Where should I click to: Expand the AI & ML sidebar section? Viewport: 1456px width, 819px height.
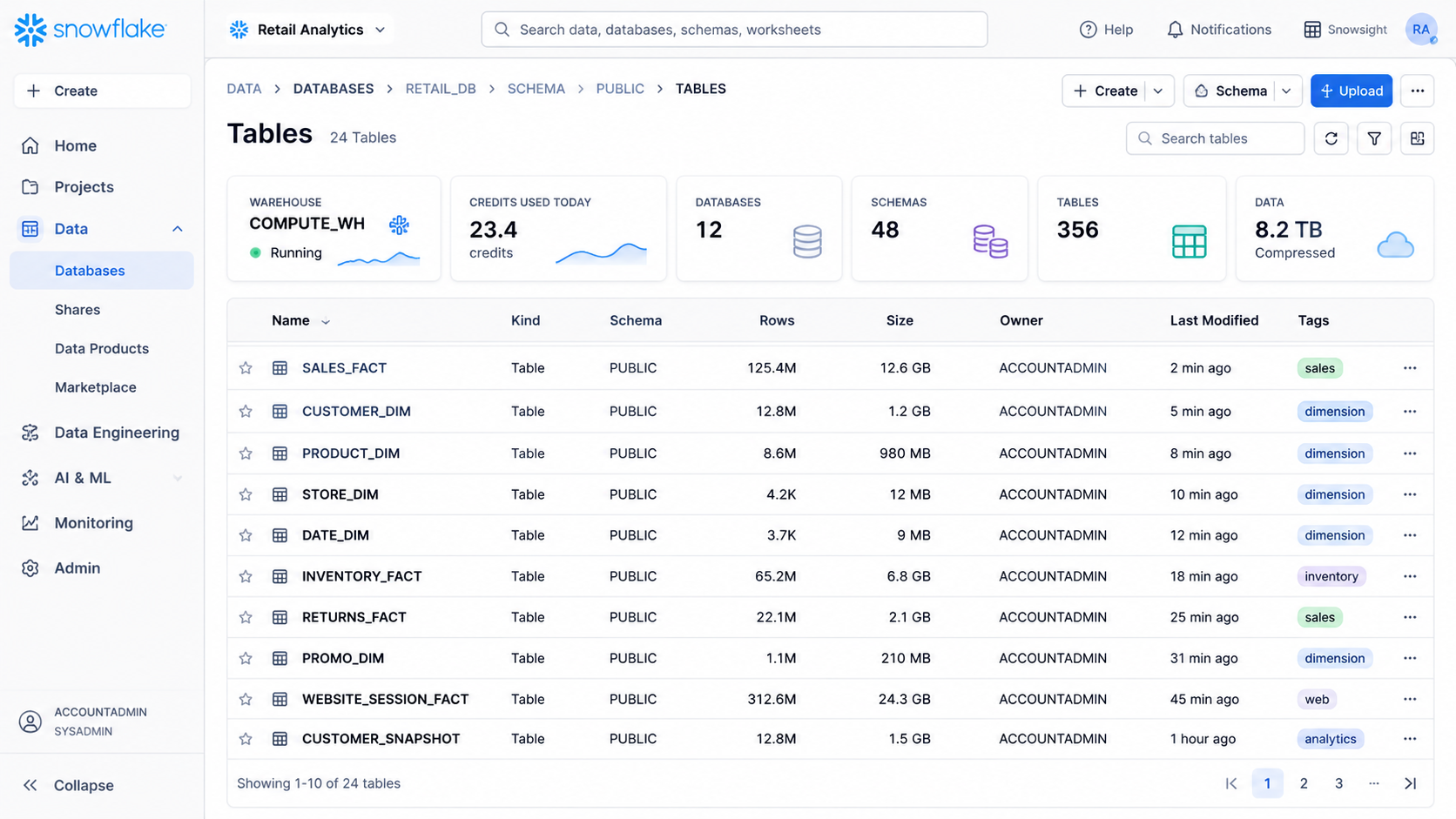pyautogui.click(x=178, y=478)
